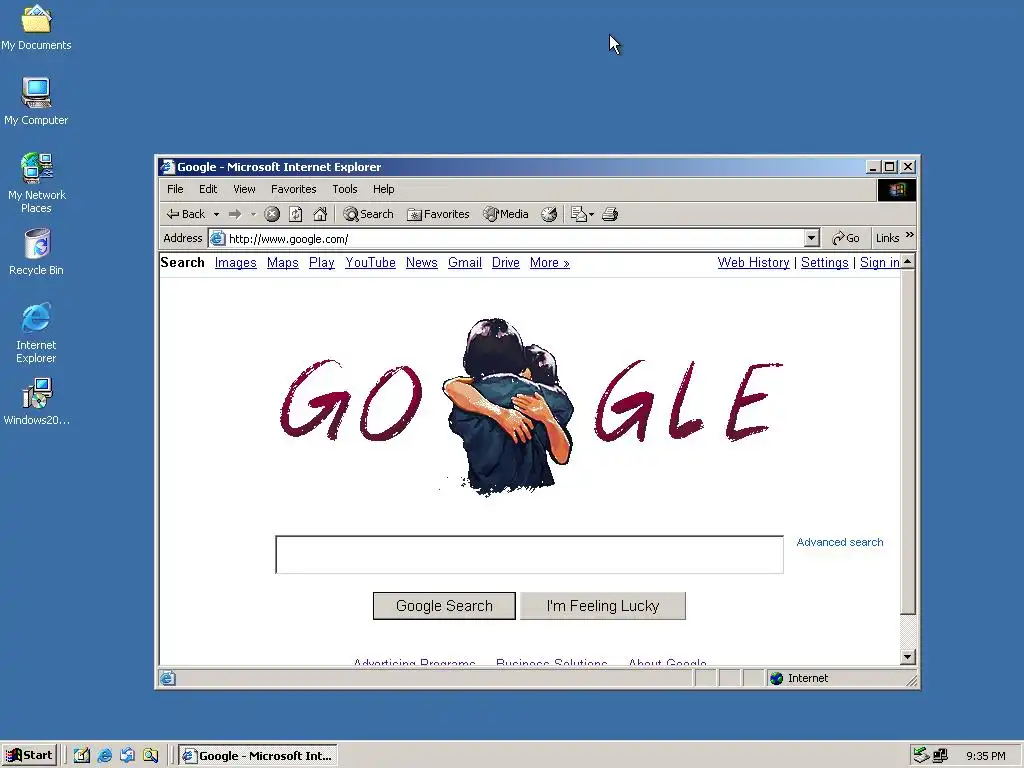The image size is (1024, 768).
Task: Open the Favorites menu
Action: tap(294, 189)
